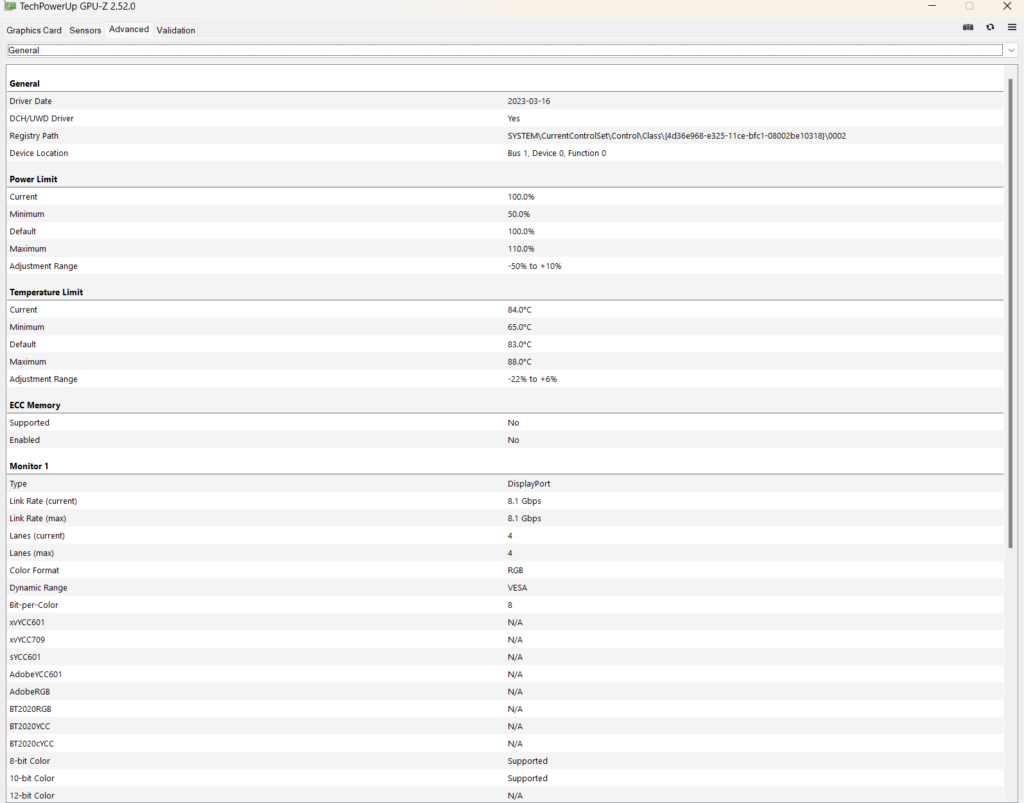Open the General category dropdown

[x=511, y=50]
